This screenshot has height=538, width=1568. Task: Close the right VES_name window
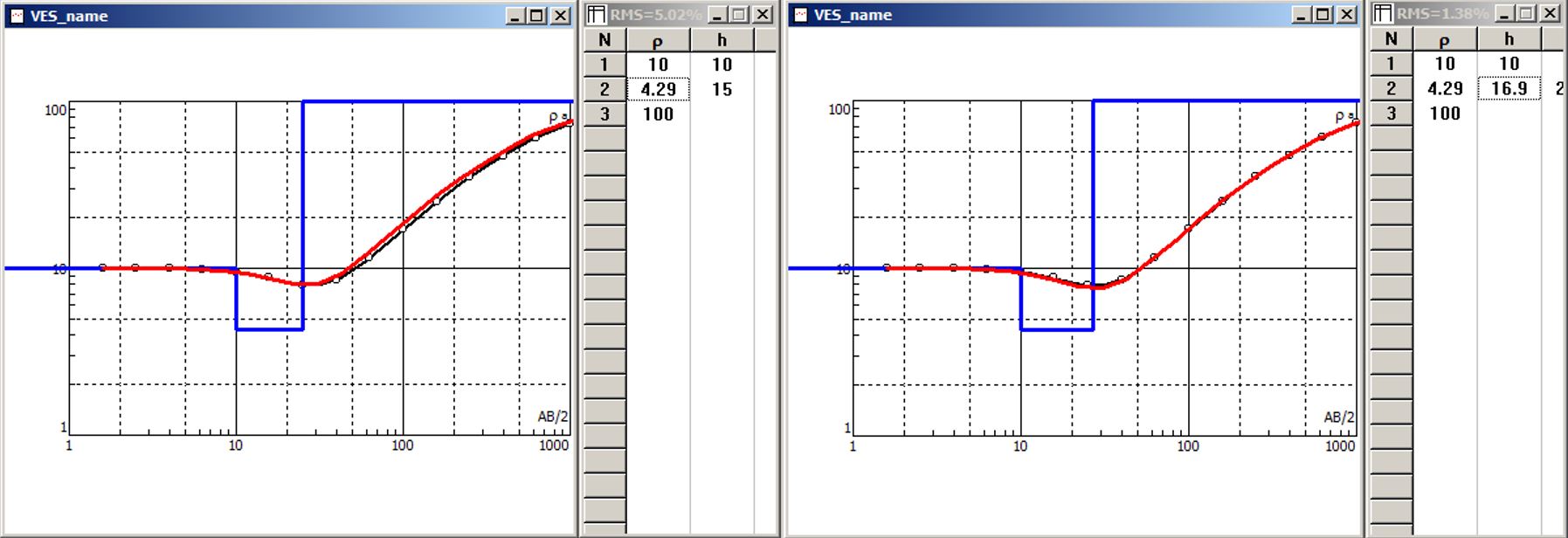1346,15
